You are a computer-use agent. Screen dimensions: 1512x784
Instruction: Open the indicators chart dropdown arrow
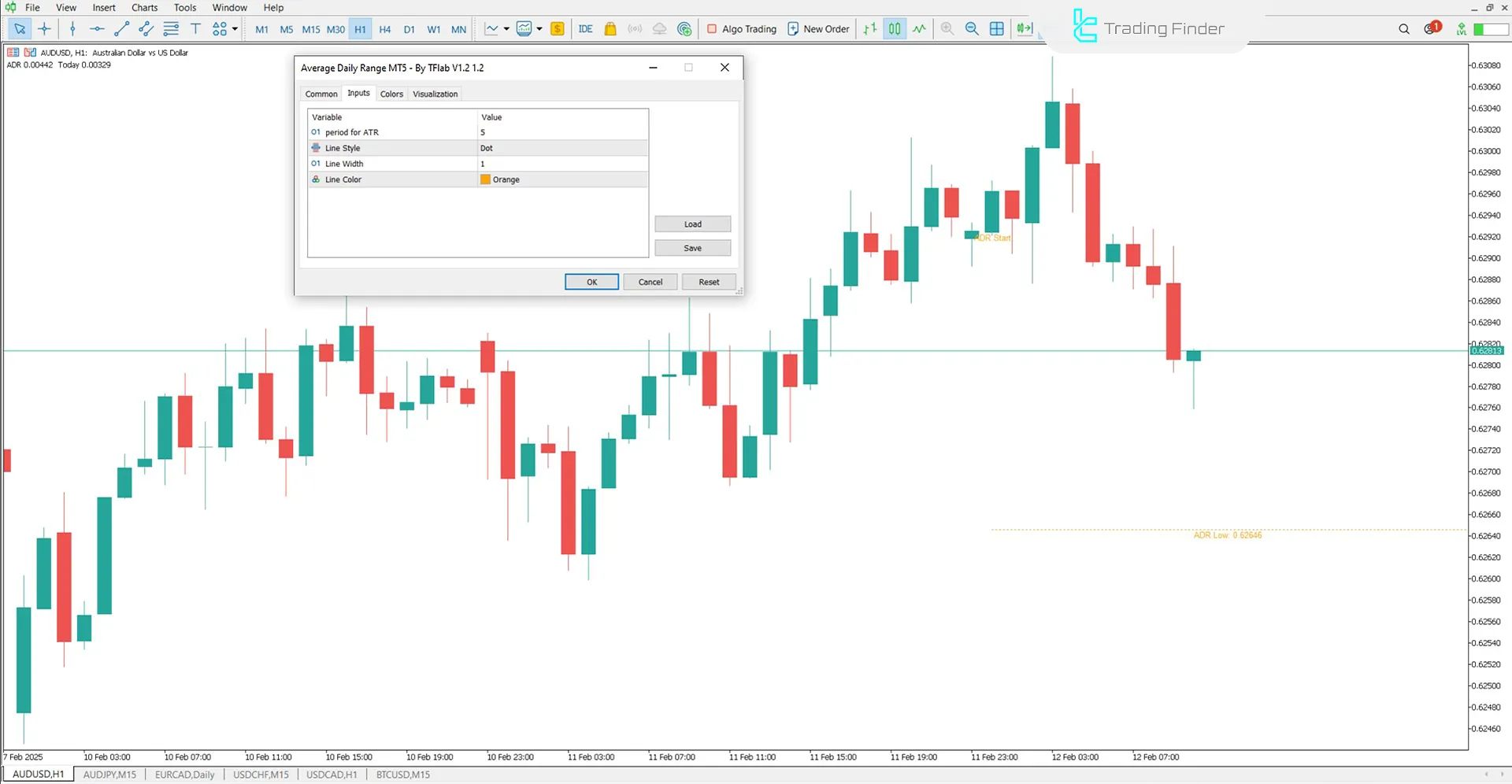click(x=540, y=28)
